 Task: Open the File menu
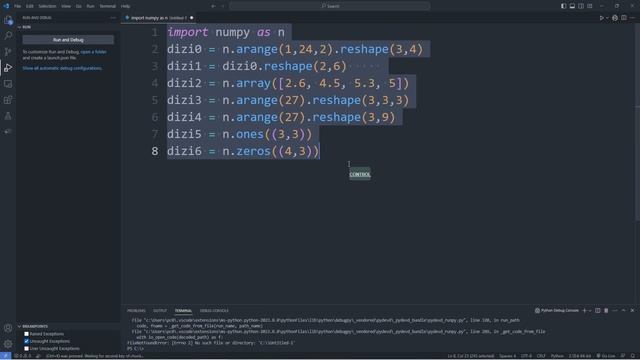pyautogui.click(x=18, y=6)
